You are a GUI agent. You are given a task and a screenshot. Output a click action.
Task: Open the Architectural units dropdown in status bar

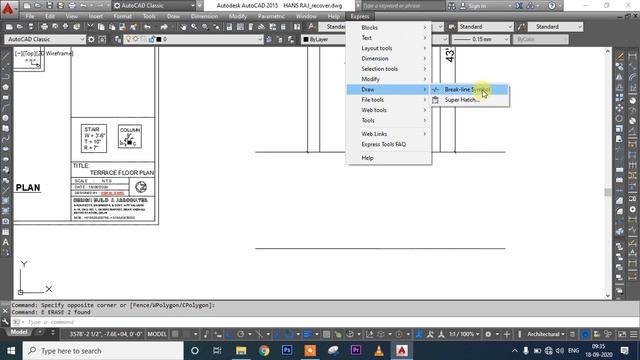coord(546,334)
